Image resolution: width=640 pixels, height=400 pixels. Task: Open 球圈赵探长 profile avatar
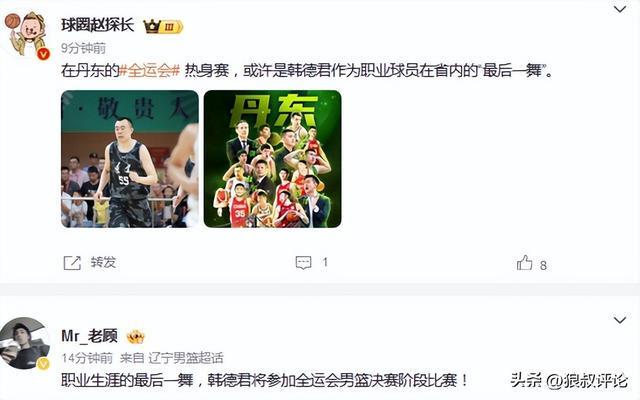27,35
